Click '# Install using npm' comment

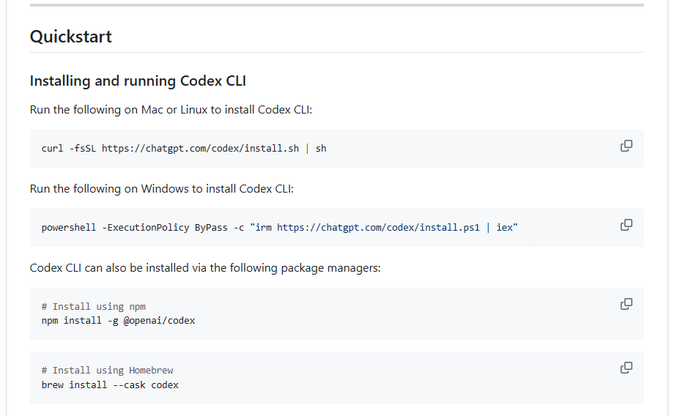[94, 307]
